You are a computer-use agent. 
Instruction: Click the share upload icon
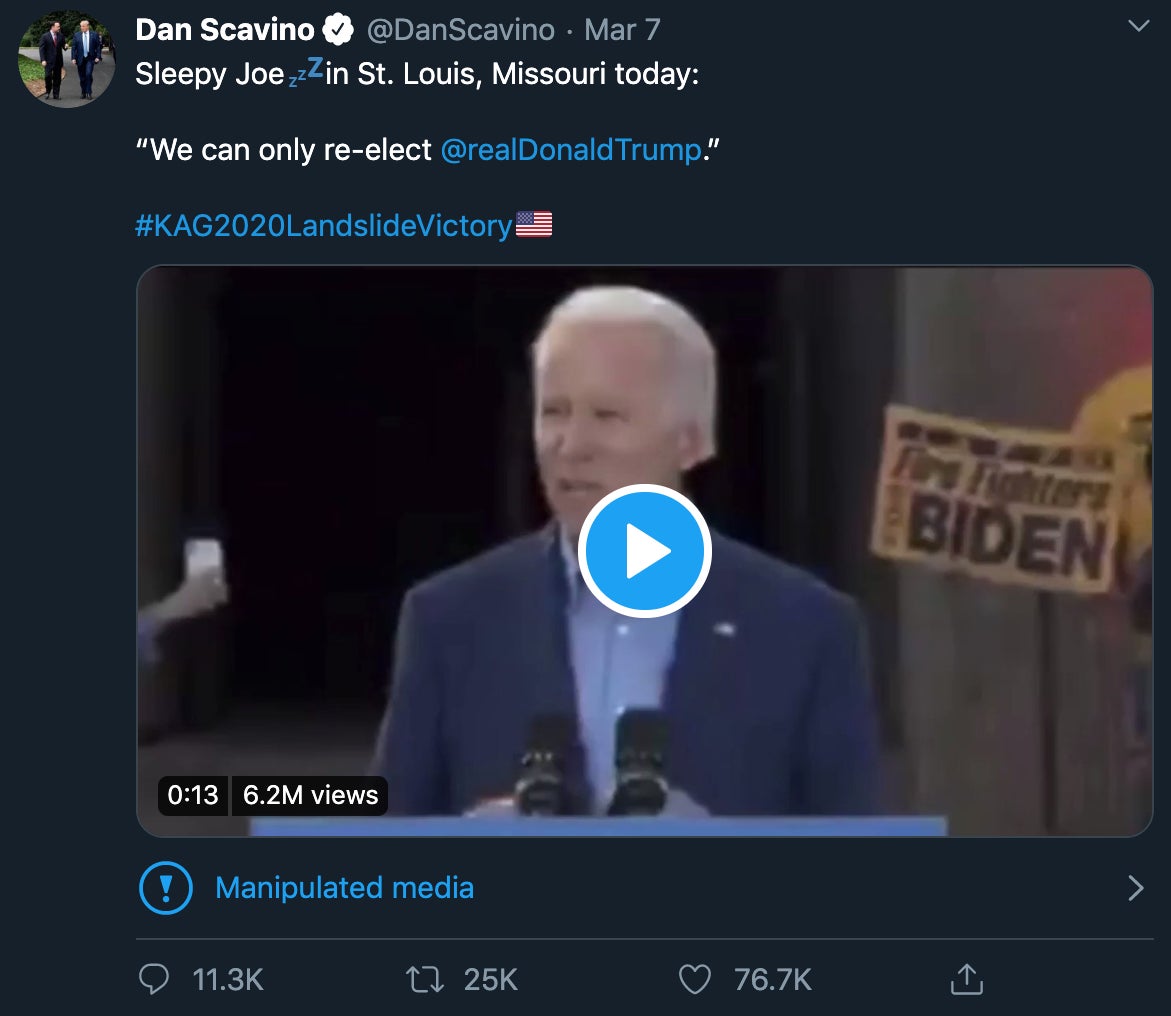click(x=966, y=980)
